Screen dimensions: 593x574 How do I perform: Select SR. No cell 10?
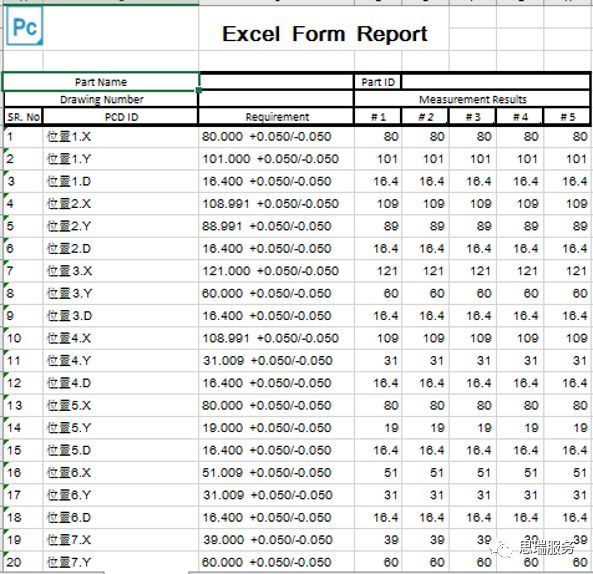23,338
